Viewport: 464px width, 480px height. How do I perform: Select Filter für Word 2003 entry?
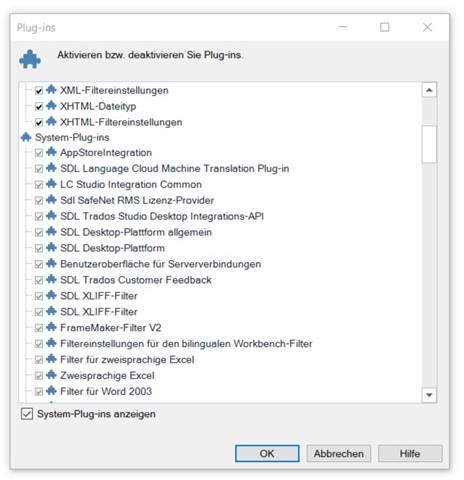point(106,391)
